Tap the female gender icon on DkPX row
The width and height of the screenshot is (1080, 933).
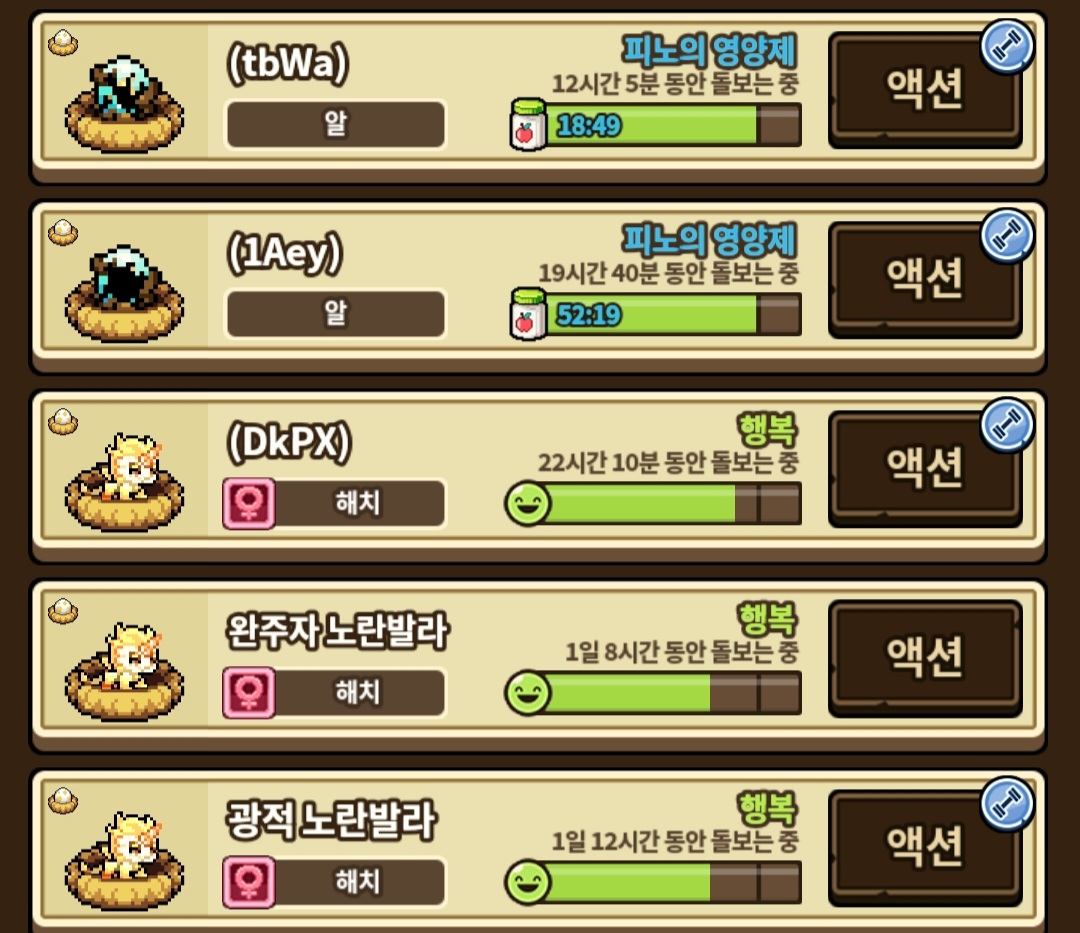pos(249,503)
